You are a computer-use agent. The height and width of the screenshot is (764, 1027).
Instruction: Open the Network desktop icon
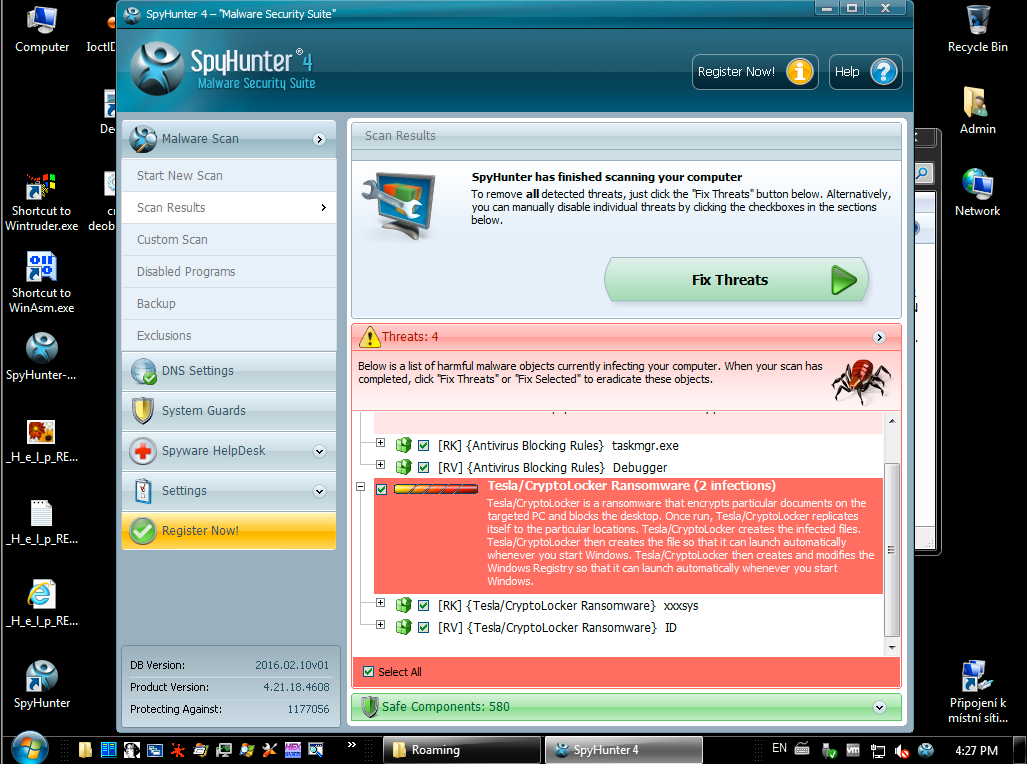click(x=977, y=192)
